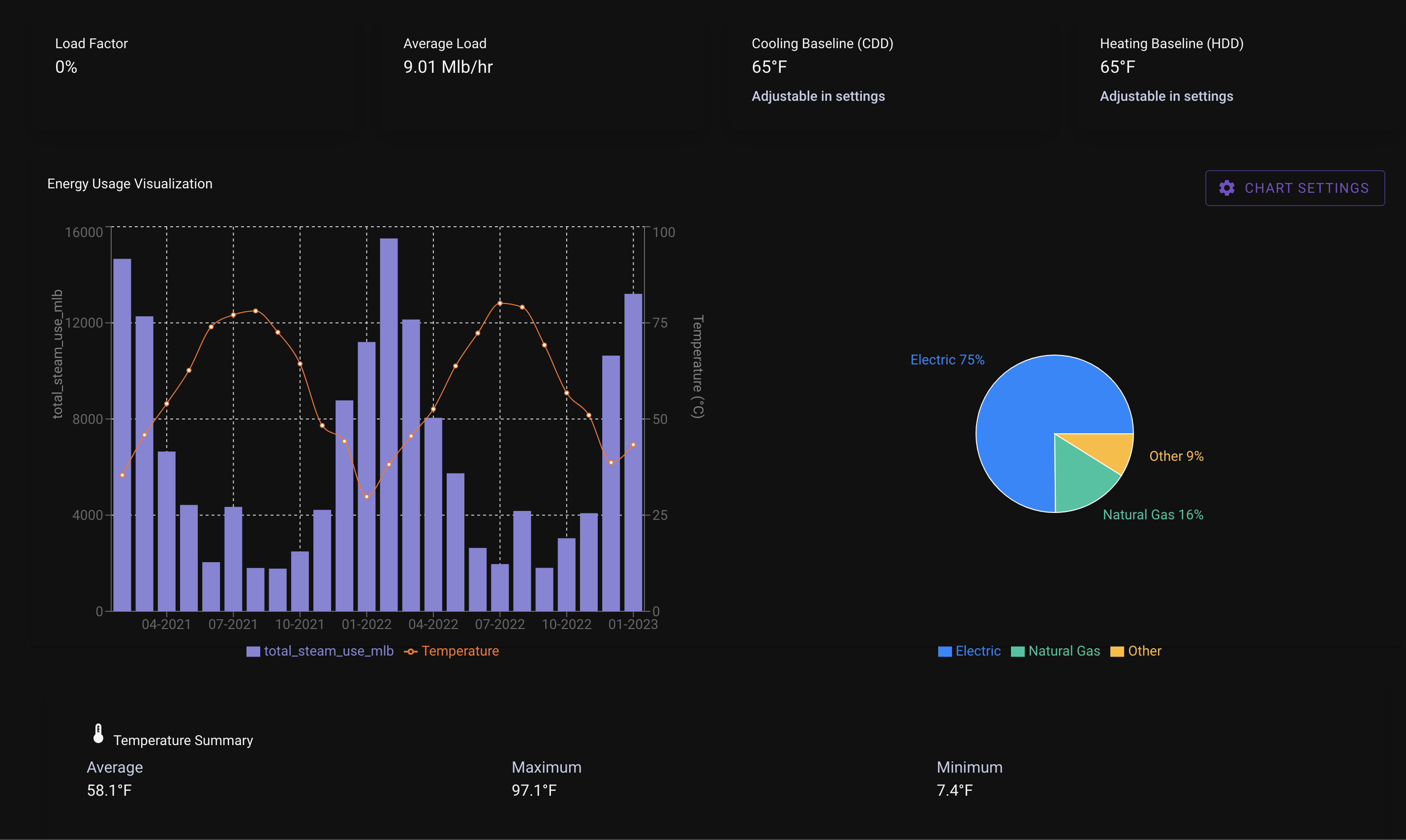Click the temperature point at 07-2022 peak
The height and width of the screenshot is (840, 1406).
tap(500, 303)
